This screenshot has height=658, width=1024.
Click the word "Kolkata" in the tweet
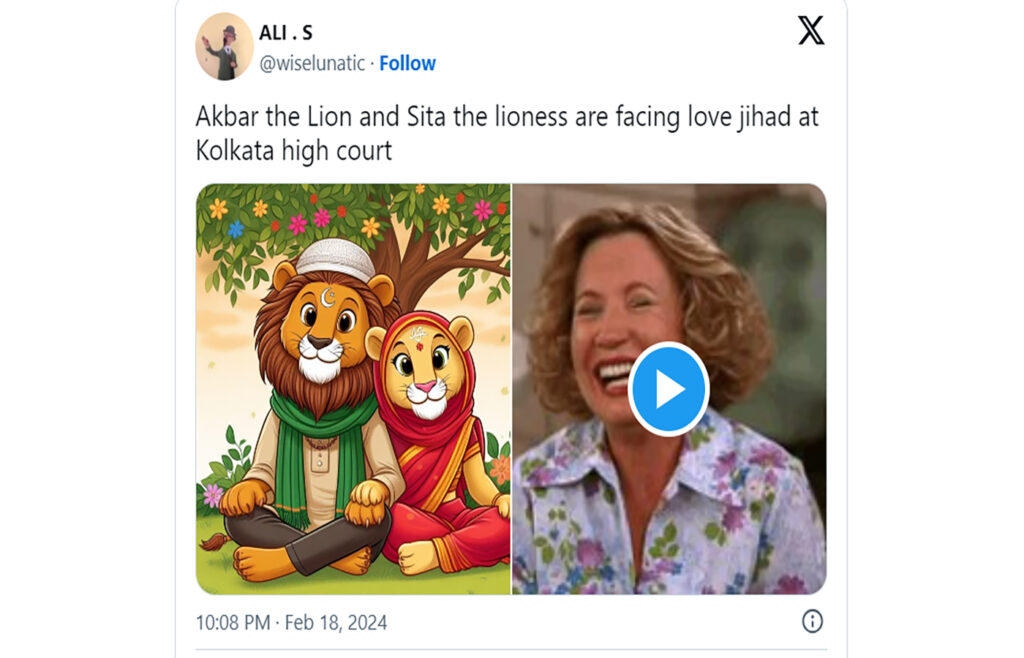[x=238, y=152]
